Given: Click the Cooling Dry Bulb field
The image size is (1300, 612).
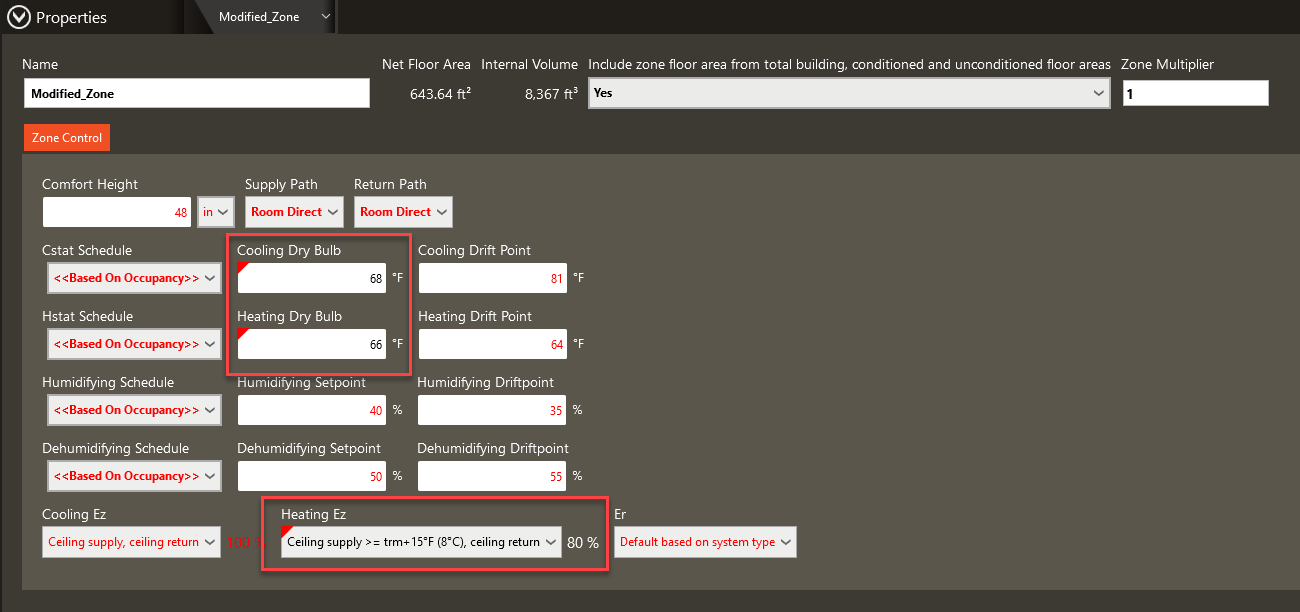Looking at the screenshot, I should 312,278.
